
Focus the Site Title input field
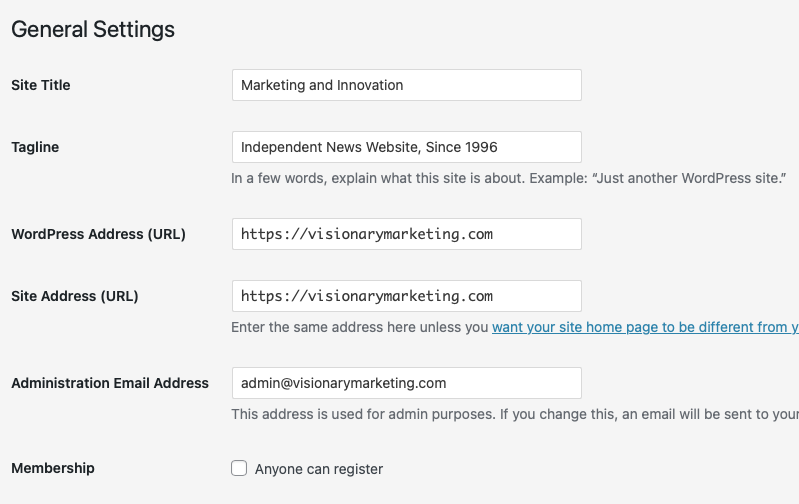coord(407,85)
